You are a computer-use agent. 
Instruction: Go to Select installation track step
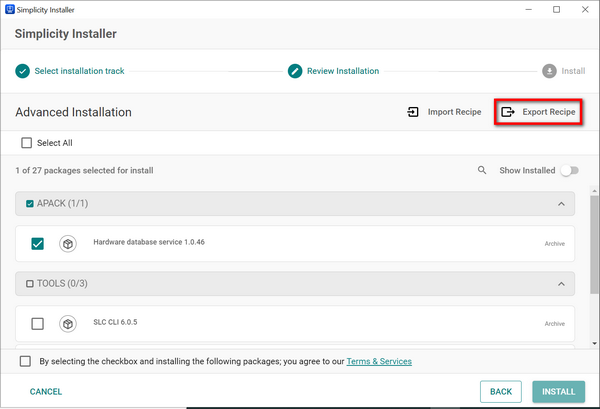tap(79, 71)
